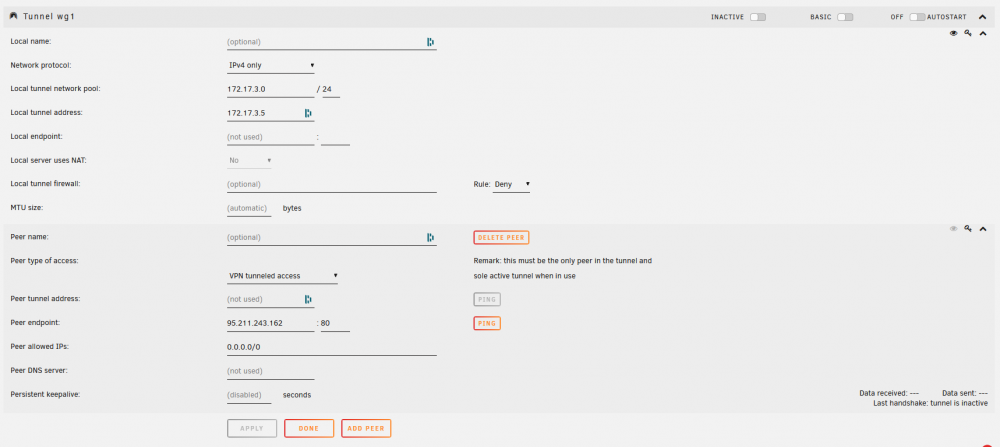Focus the Peer name input field
This screenshot has width=1000, height=447.
[332, 237]
